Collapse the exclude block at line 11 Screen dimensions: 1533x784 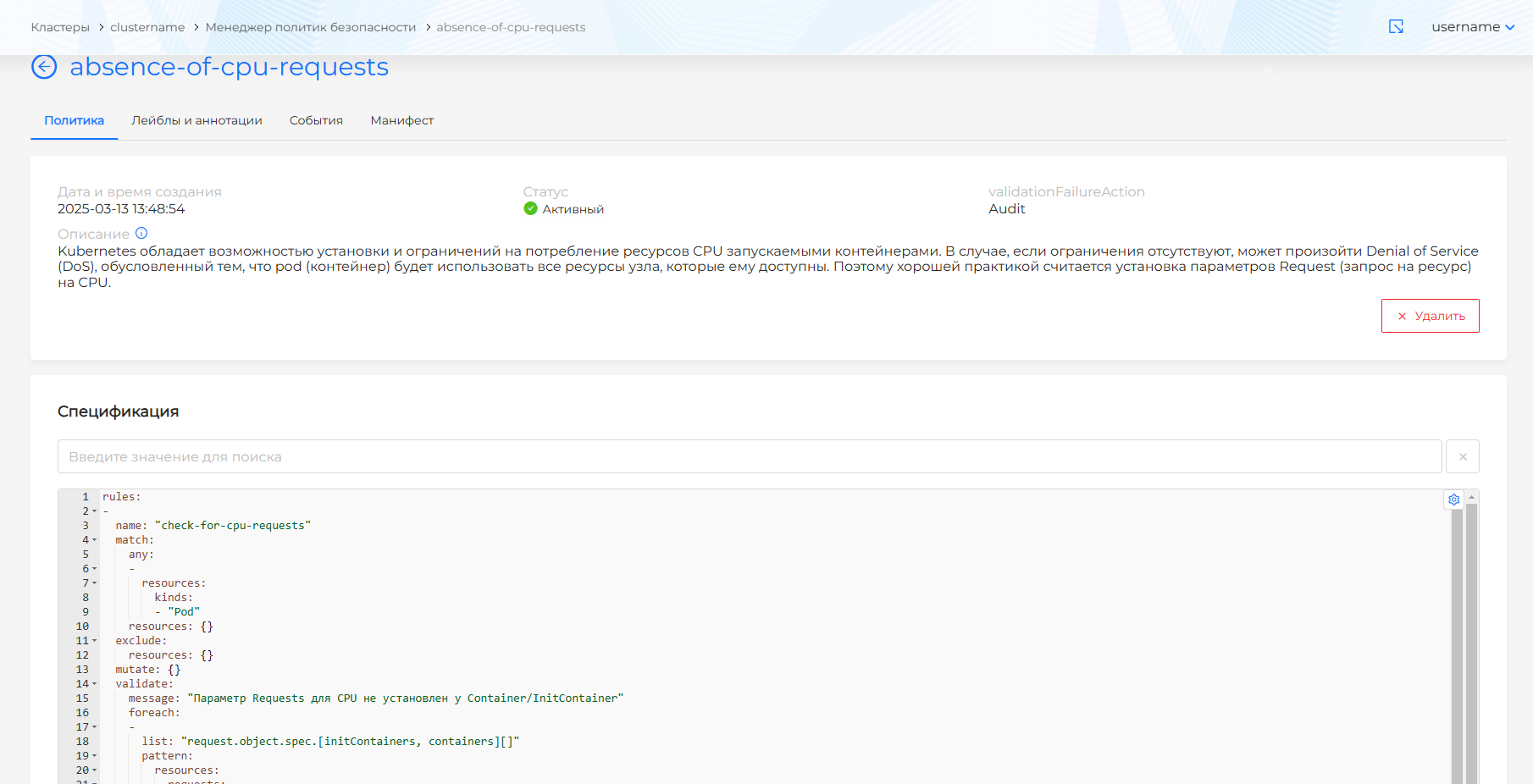pos(94,641)
